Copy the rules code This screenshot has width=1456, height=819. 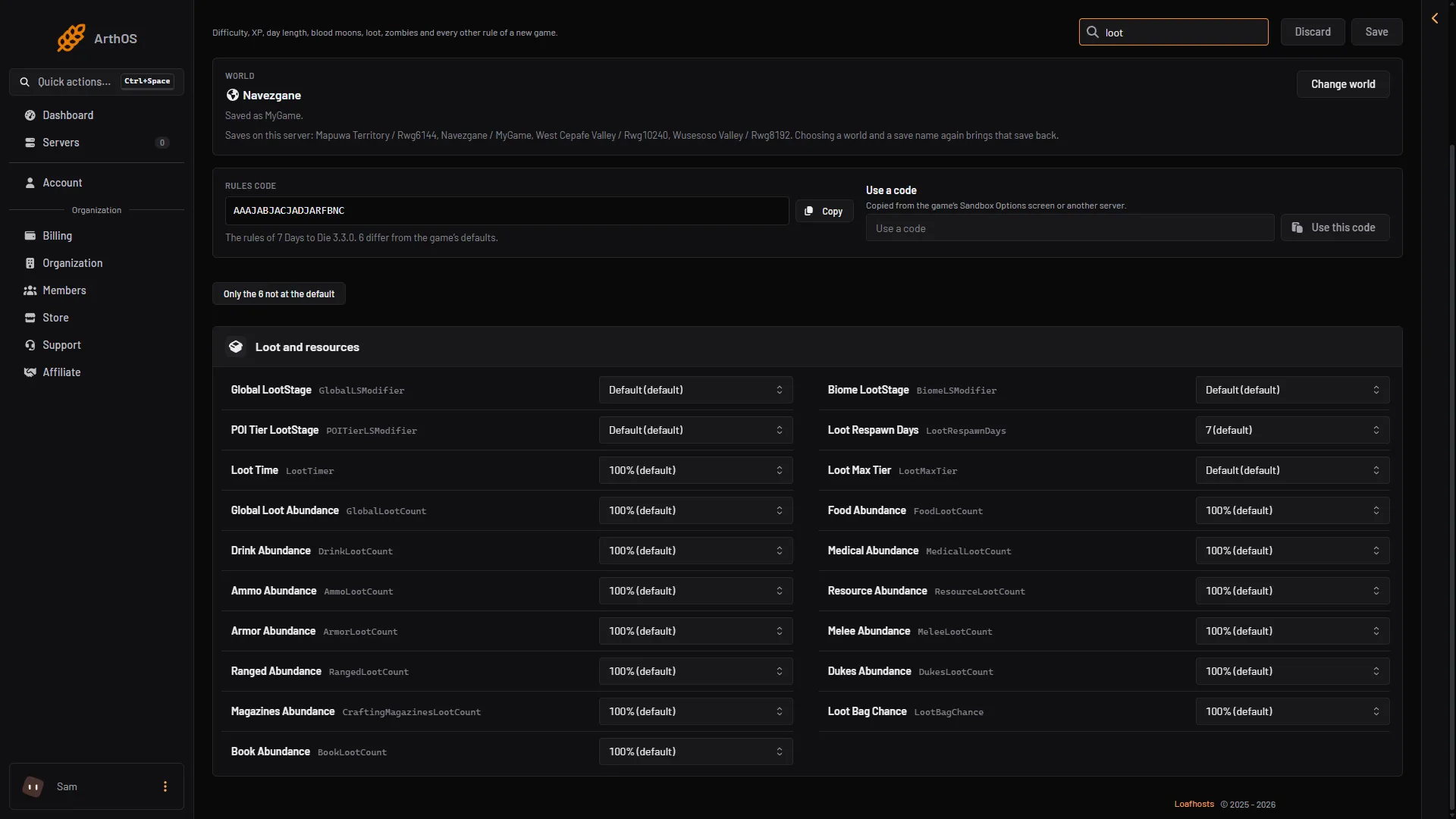(x=824, y=211)
